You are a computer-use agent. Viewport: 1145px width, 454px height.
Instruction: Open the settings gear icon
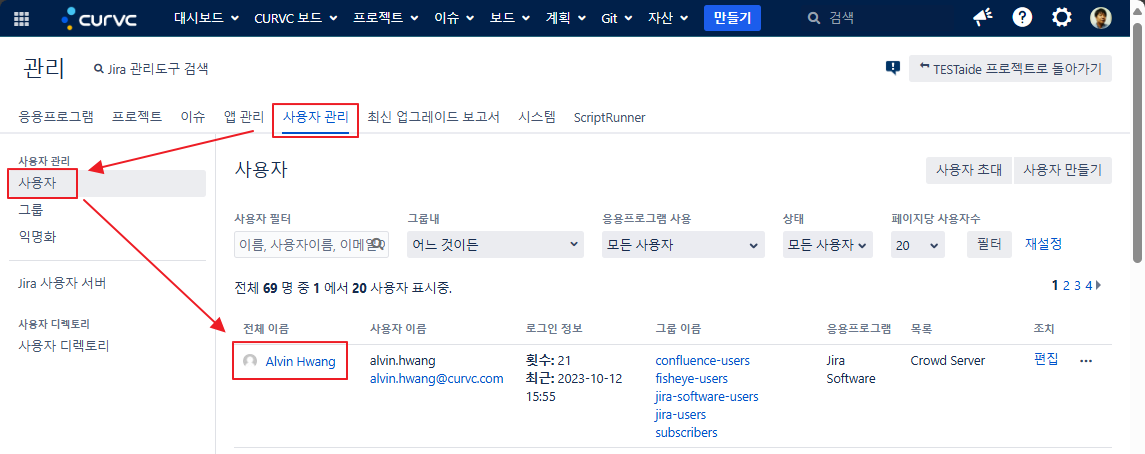coord(1061,18)
